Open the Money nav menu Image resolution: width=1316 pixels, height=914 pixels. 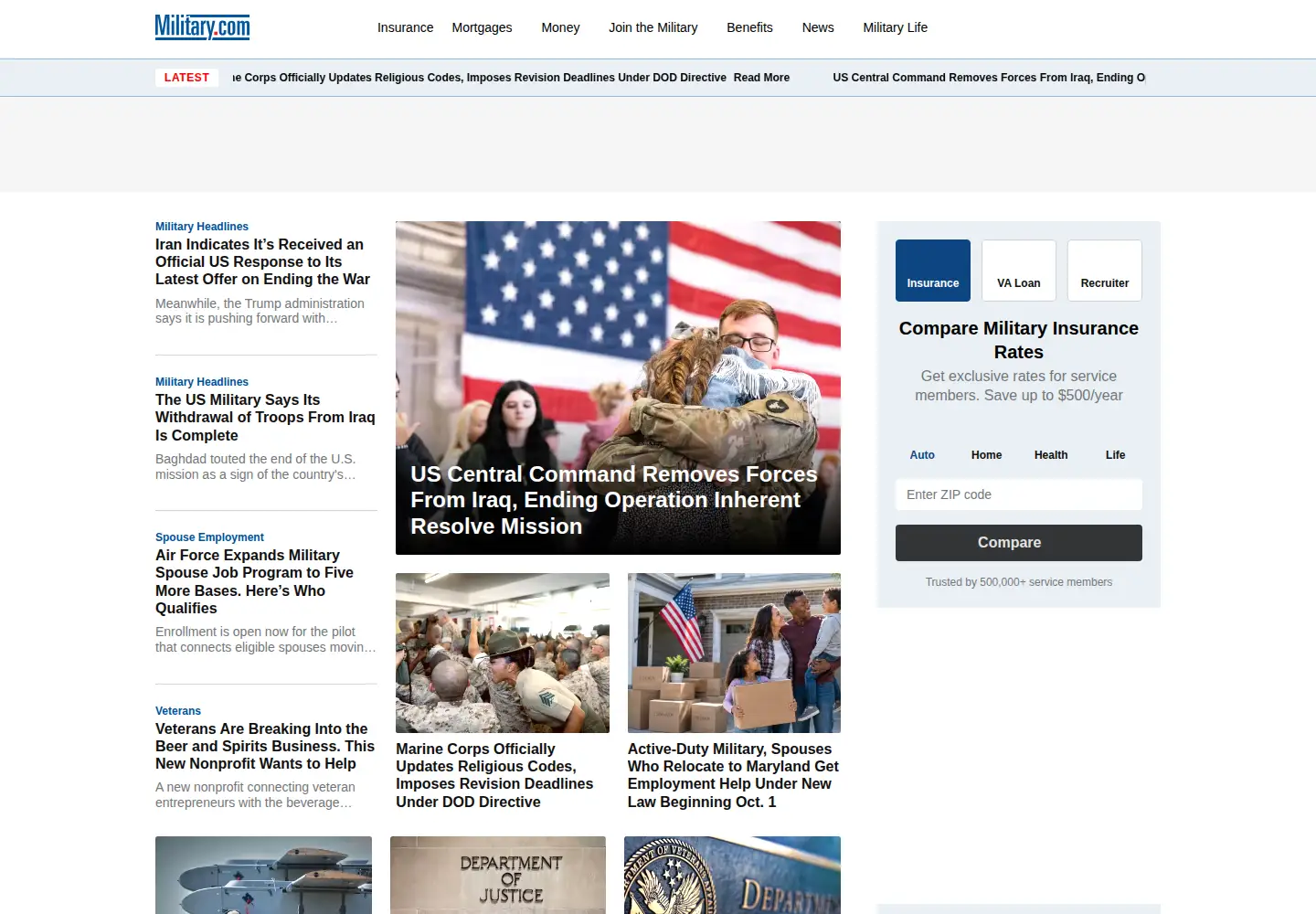pyautogui.click(x=560, y=27)
